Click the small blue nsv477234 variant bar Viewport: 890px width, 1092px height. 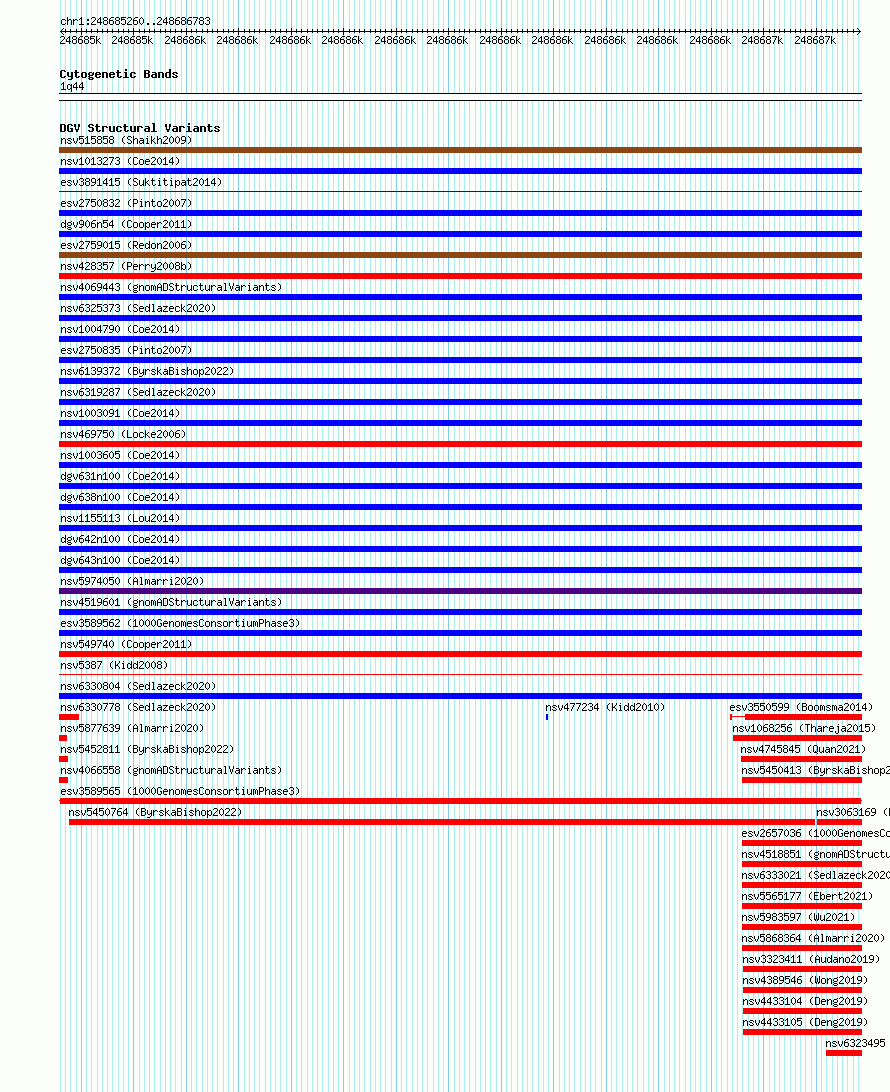coord(547,717)
